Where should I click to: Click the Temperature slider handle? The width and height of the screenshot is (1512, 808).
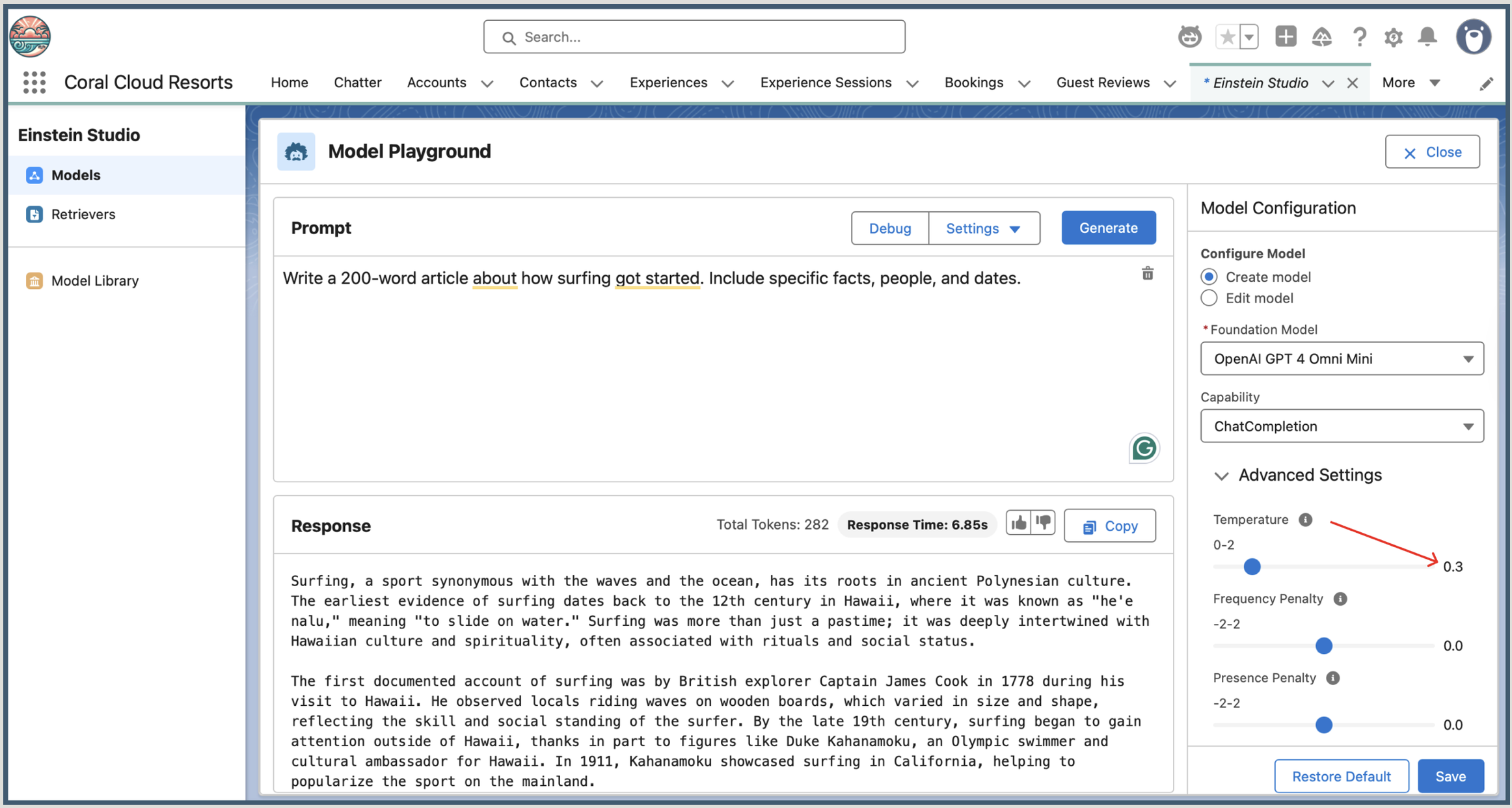pos(1252,567)
